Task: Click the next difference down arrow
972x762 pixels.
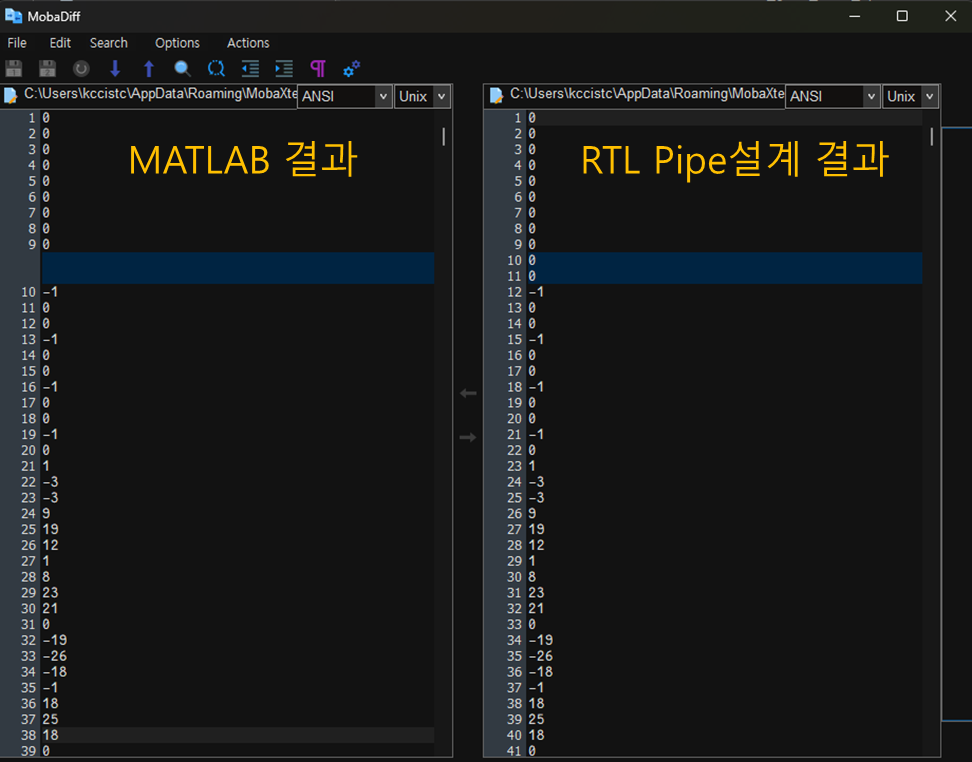Action: point(115,69)
